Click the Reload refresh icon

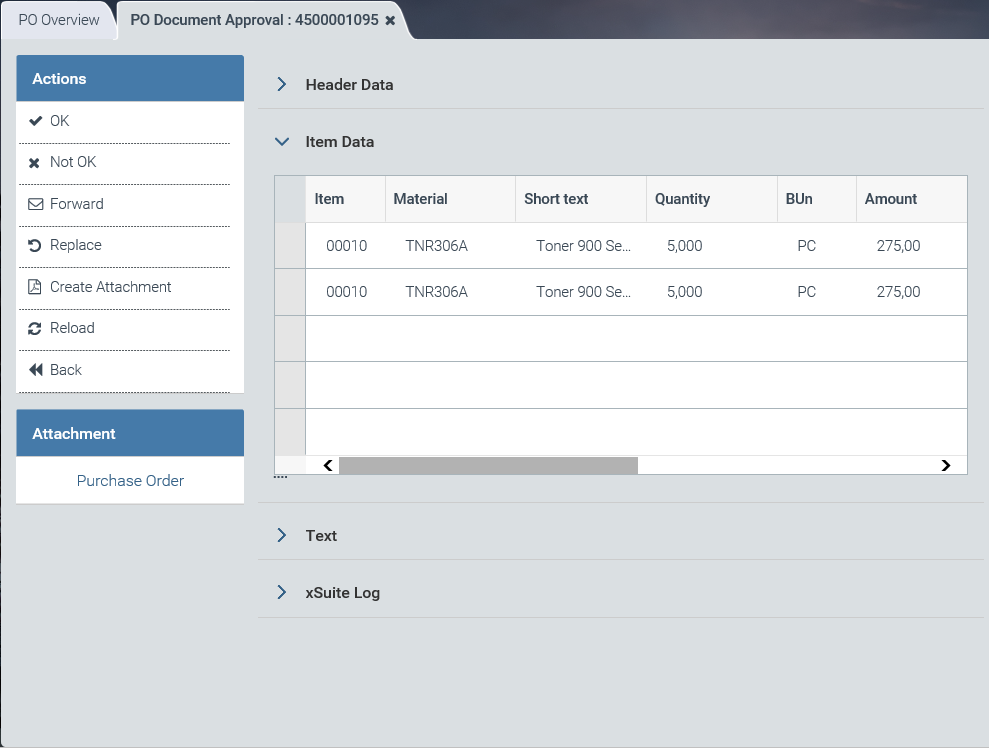(x=35, y=329)
